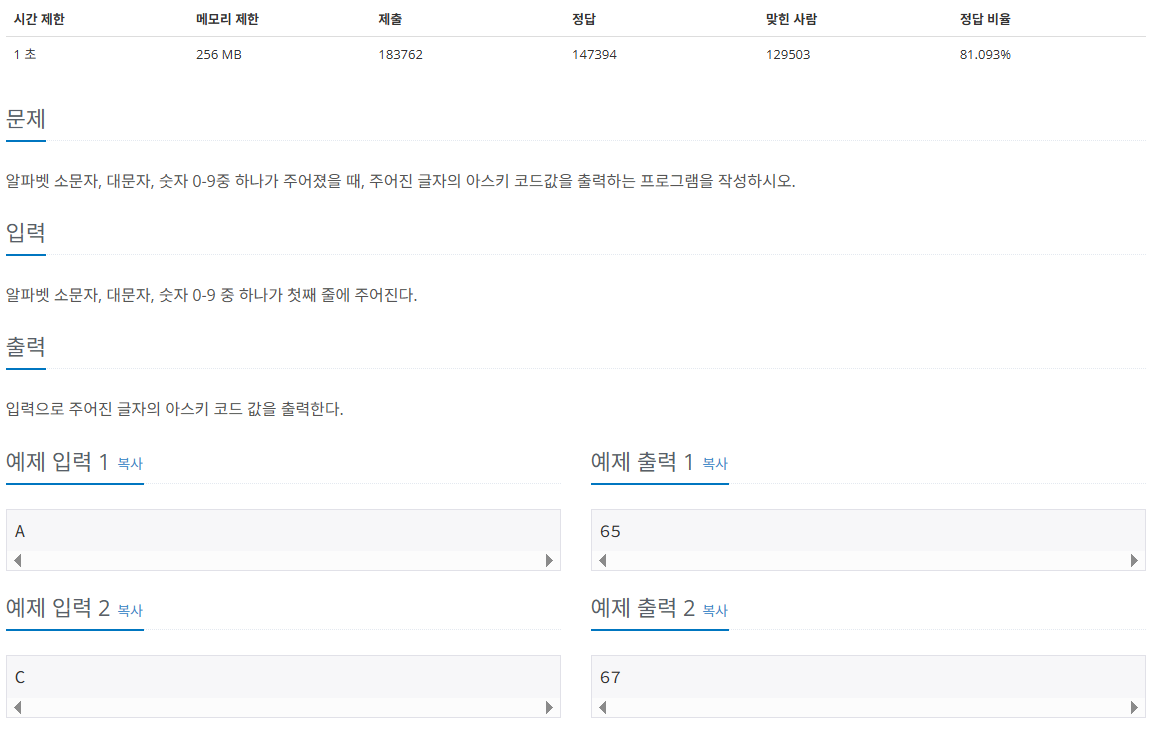
Task: Click the 출력 section heading
Action: pyautogui.click(x=25, y=347)
